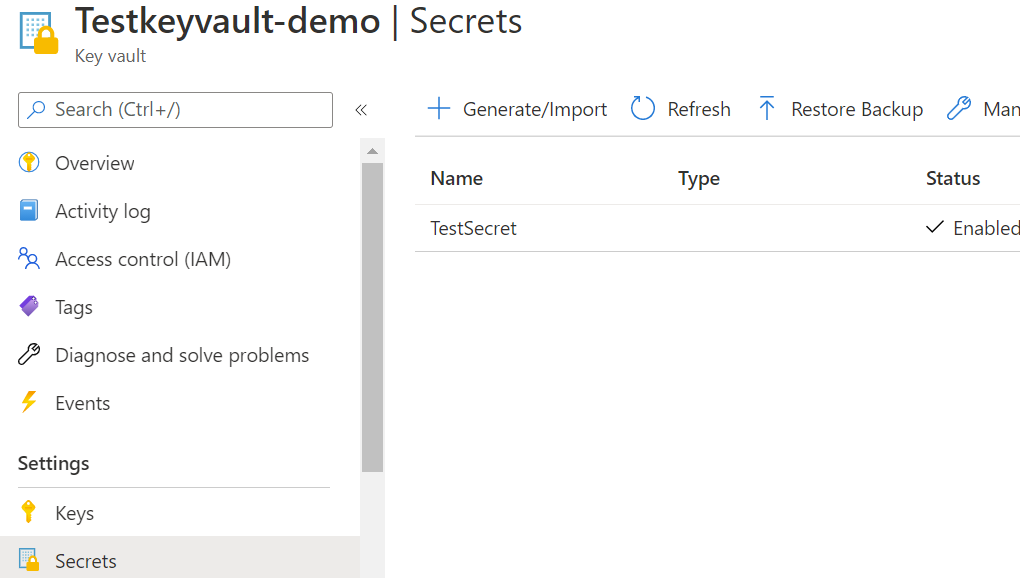Open Tags via its label icon
Image resolution: width=1020 pixels, height=578 pixels.
(x=27, y=307)
